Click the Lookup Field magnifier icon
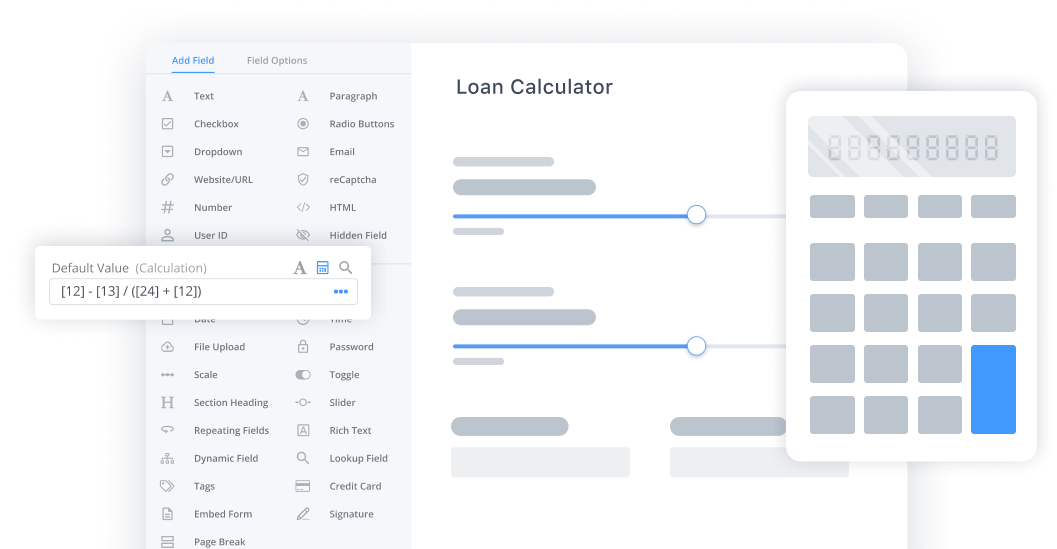This screenshot has height=549, width=1057. click(303, 458)
